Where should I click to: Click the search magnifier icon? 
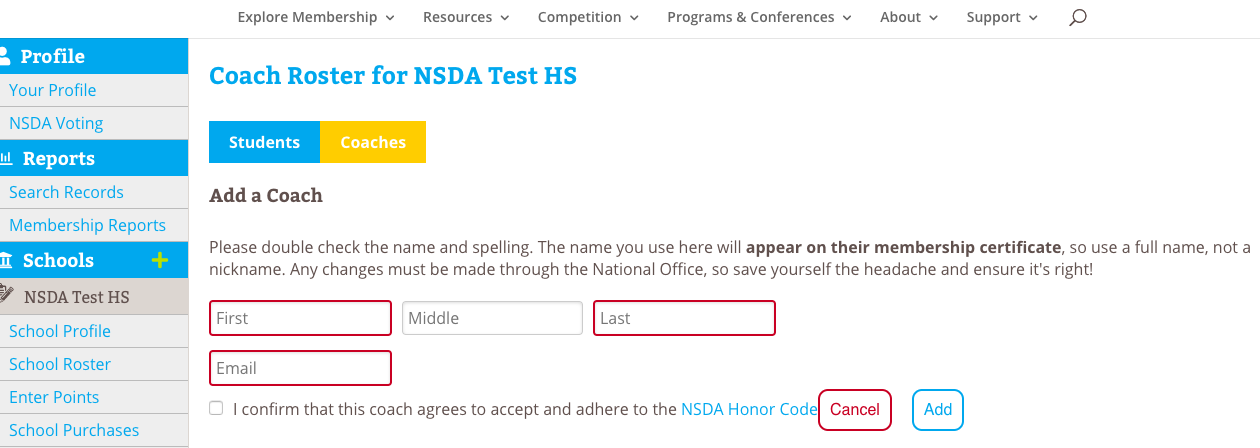(1077, 18)
